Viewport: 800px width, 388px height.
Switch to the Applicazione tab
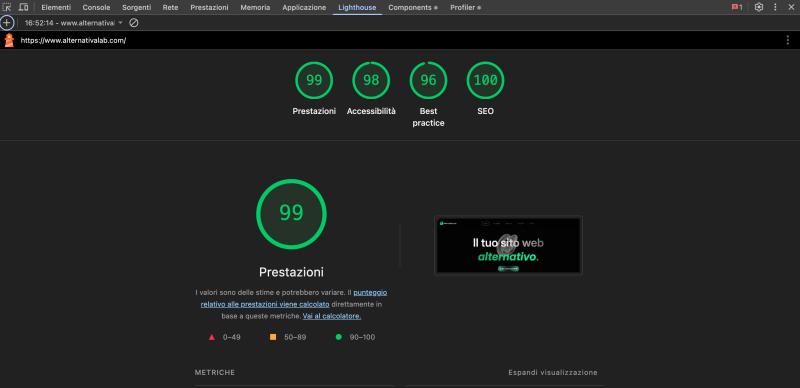click(304, 8)
